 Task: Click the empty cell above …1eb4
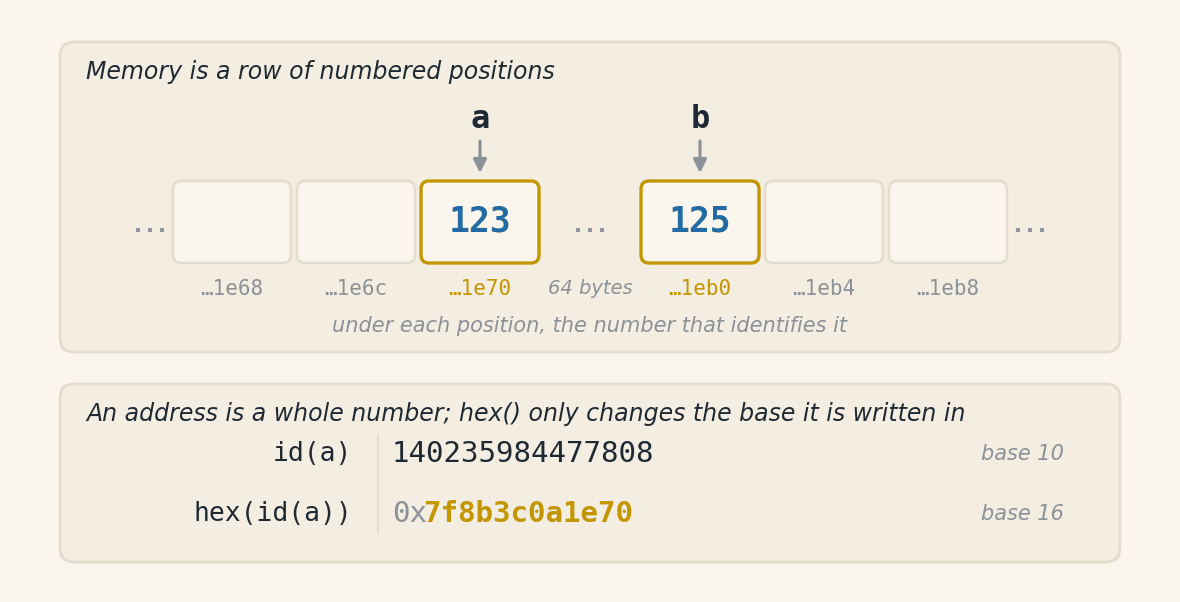tap(824, 222)
